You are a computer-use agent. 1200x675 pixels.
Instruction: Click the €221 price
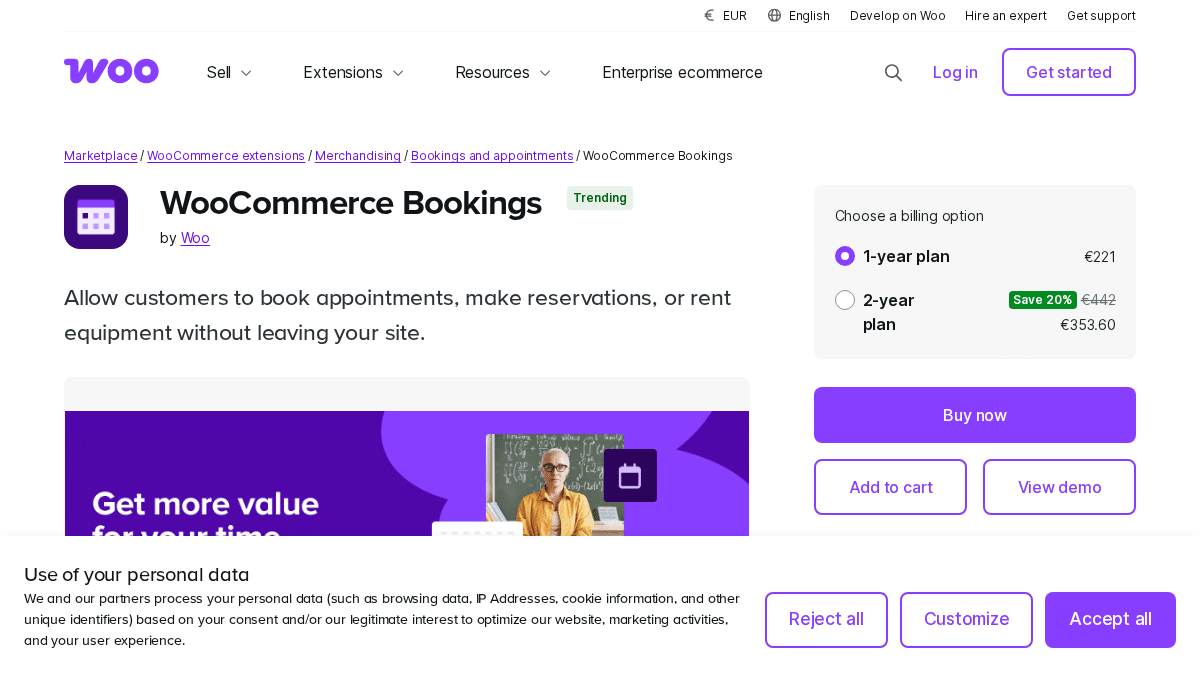1100,257
